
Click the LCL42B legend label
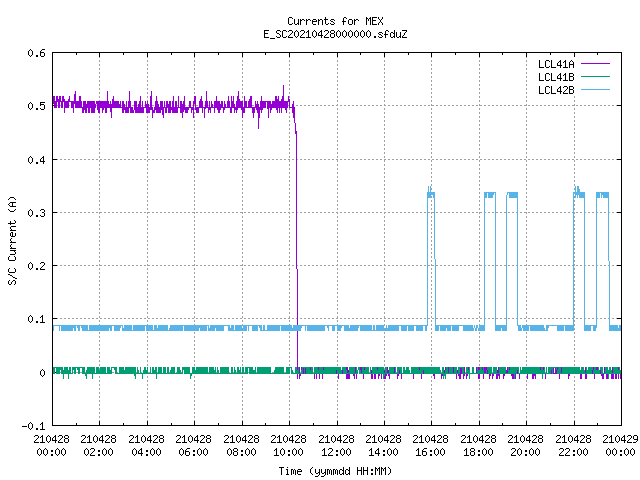tap(556, 90)
